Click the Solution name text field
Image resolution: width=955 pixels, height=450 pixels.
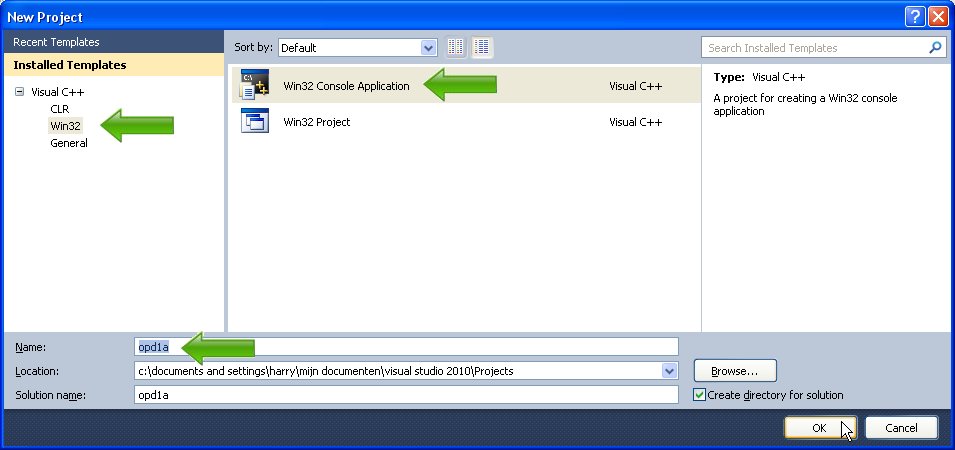405,395
